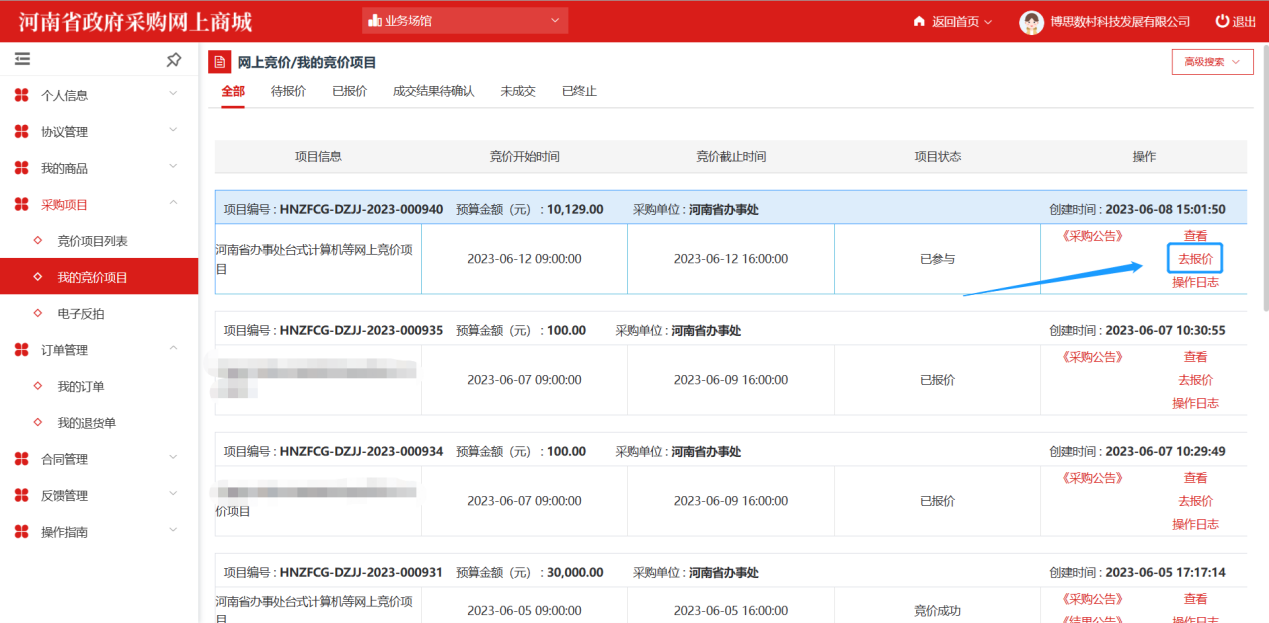Screen dimensions: 1269x623
Task: Click 查看 for project 000940
Action: 1195,236
